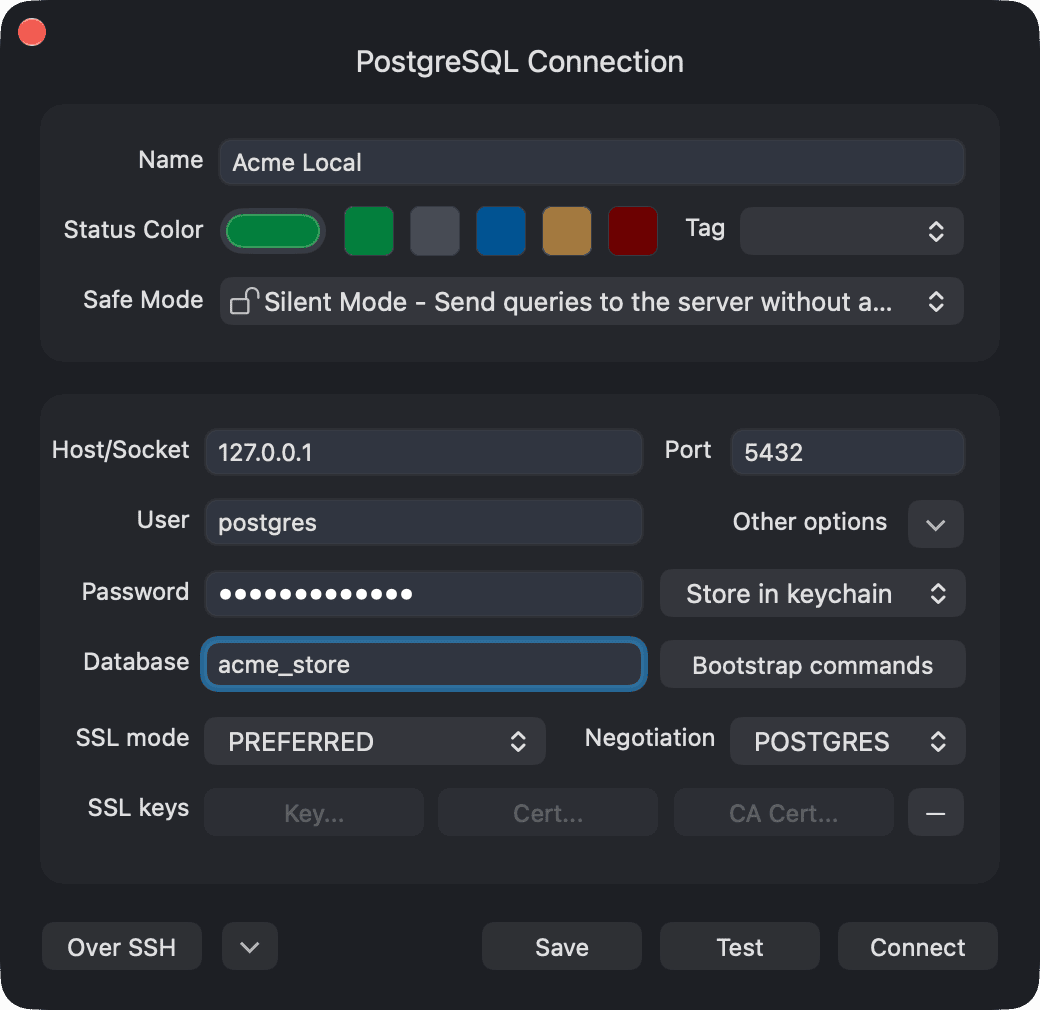The width and height of the screenshot is (1040, 1010).
Task: Click the SSL Cert... button
Action: 548,812
